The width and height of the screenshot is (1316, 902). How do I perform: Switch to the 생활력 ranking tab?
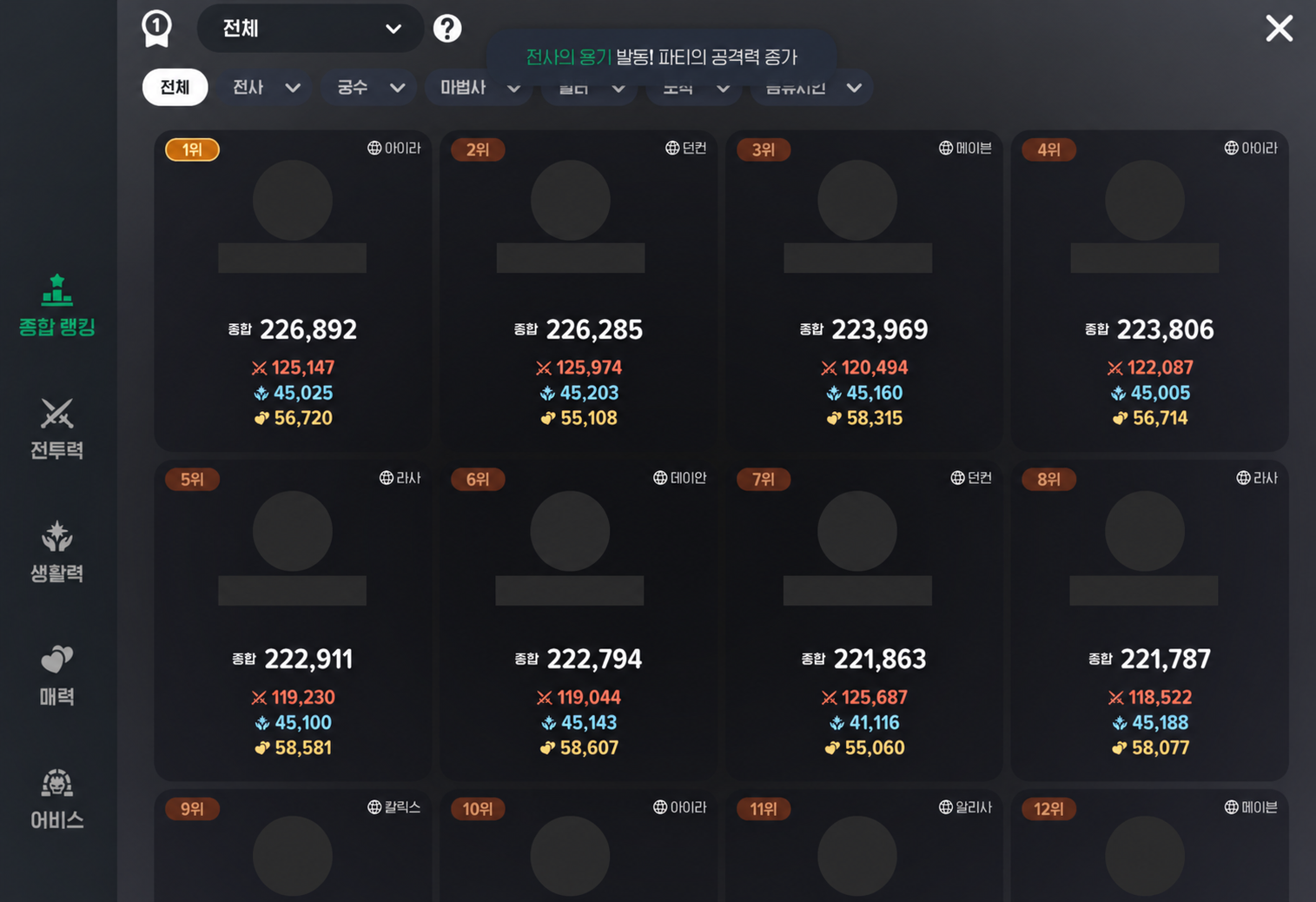coord(57,552)
